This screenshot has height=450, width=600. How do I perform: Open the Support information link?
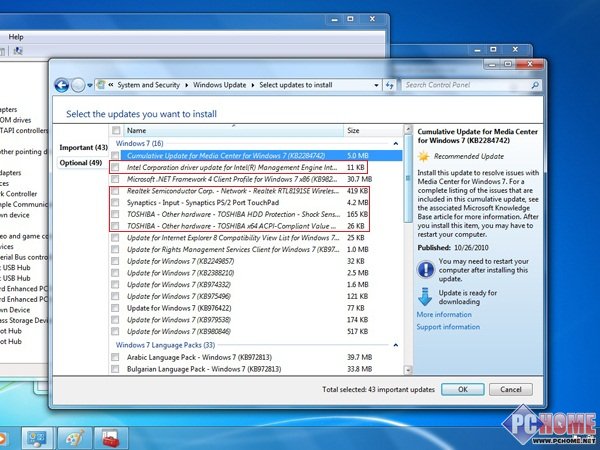[x=448, y=327]
